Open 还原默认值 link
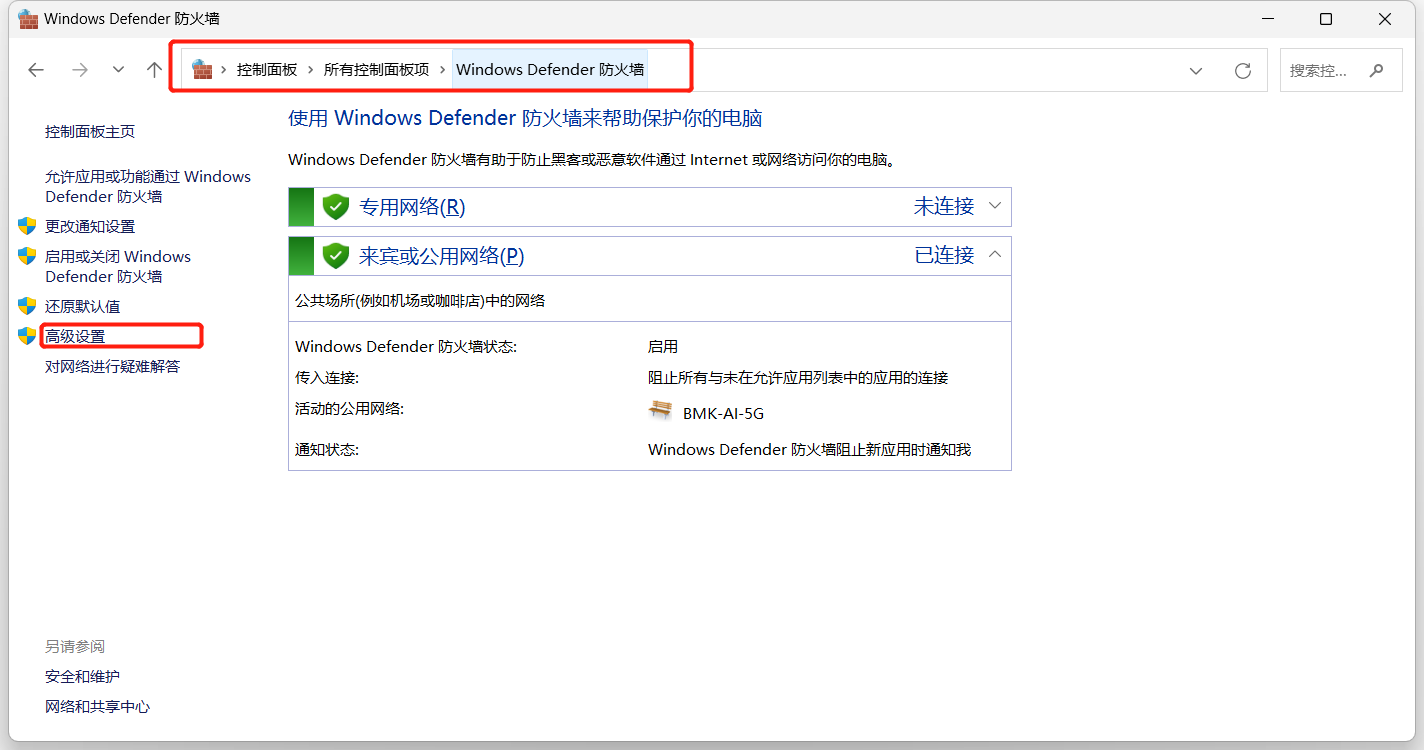The width and height of the screenshot is (1424, 750). [x=82, y=306]
